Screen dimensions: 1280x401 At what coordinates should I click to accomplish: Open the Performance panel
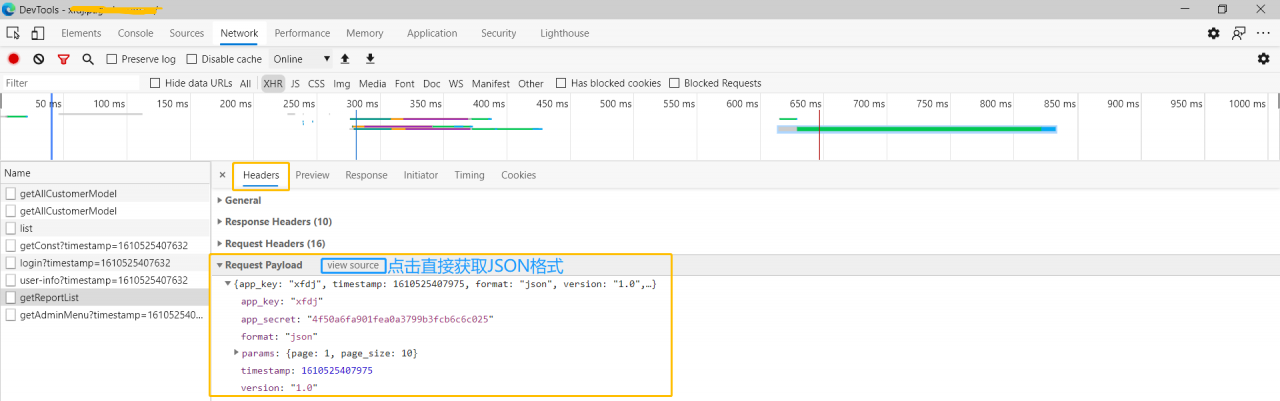point(302,33)
